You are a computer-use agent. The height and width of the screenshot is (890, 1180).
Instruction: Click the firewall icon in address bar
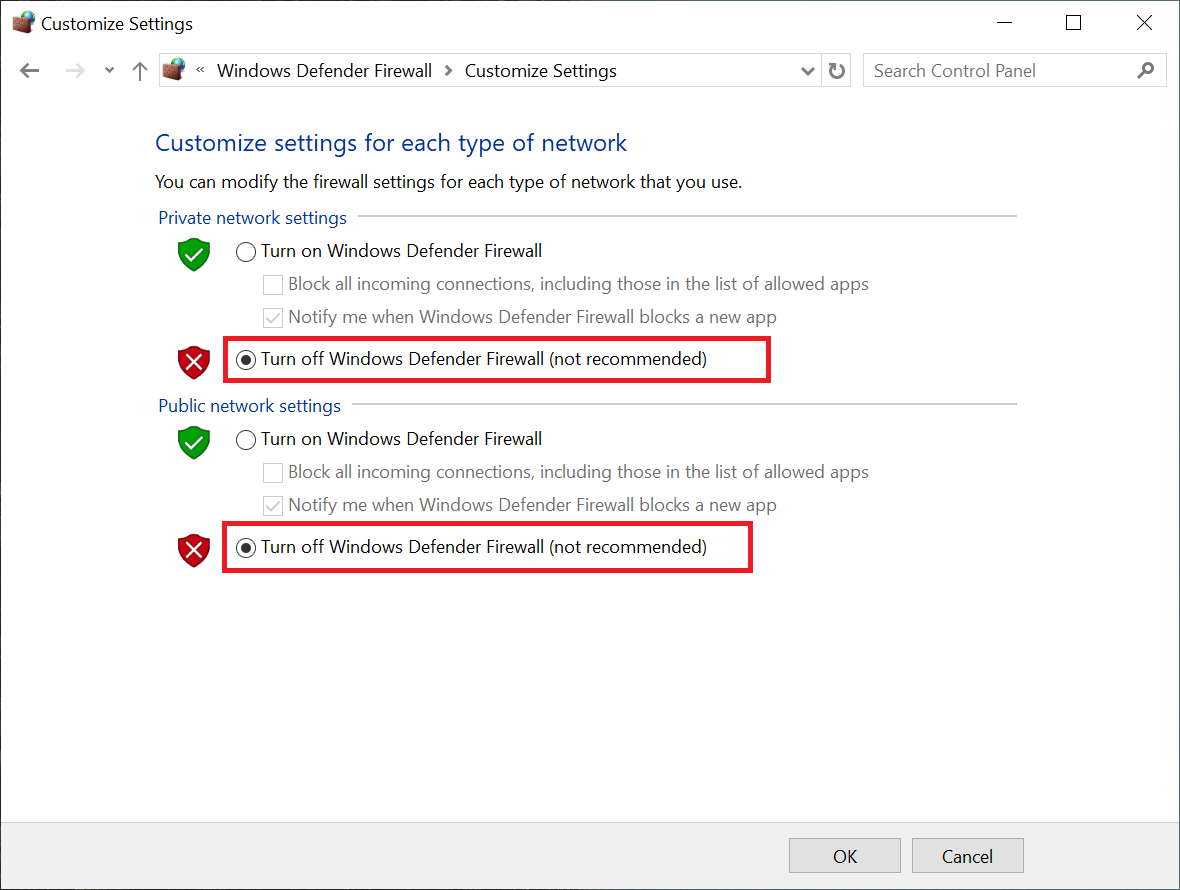tap(174, 70)
